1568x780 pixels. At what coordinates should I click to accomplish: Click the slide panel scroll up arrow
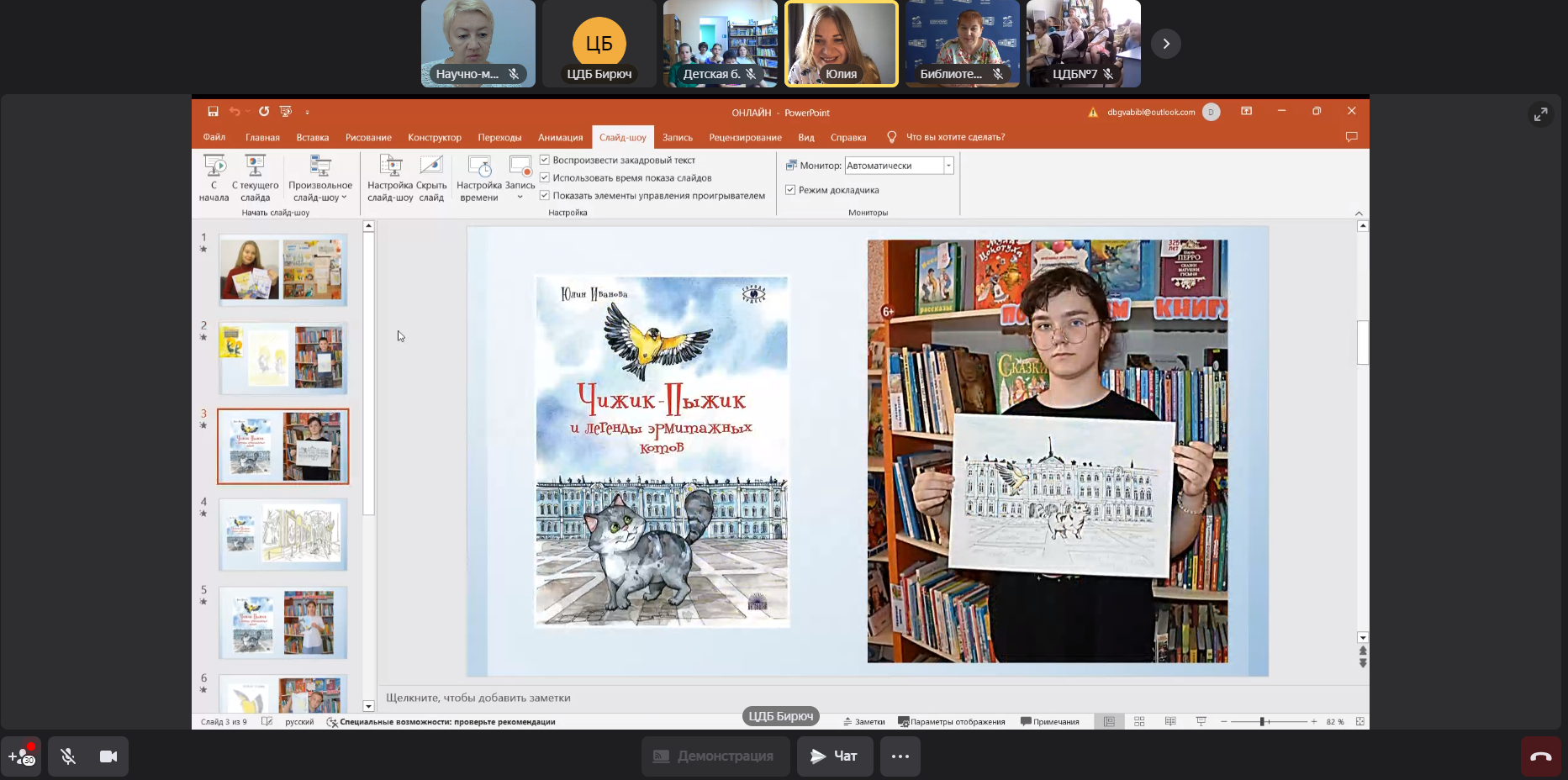pyautogui.click(x=368, y=226)
